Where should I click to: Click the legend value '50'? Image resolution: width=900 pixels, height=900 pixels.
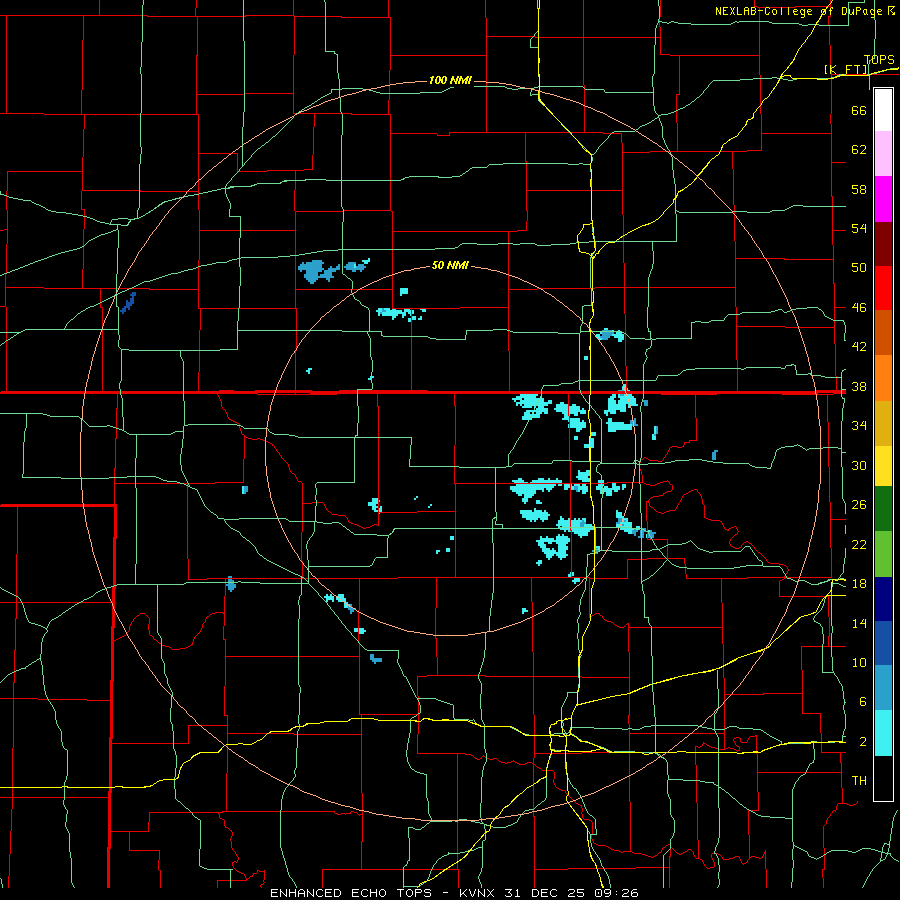pos(859,267)
